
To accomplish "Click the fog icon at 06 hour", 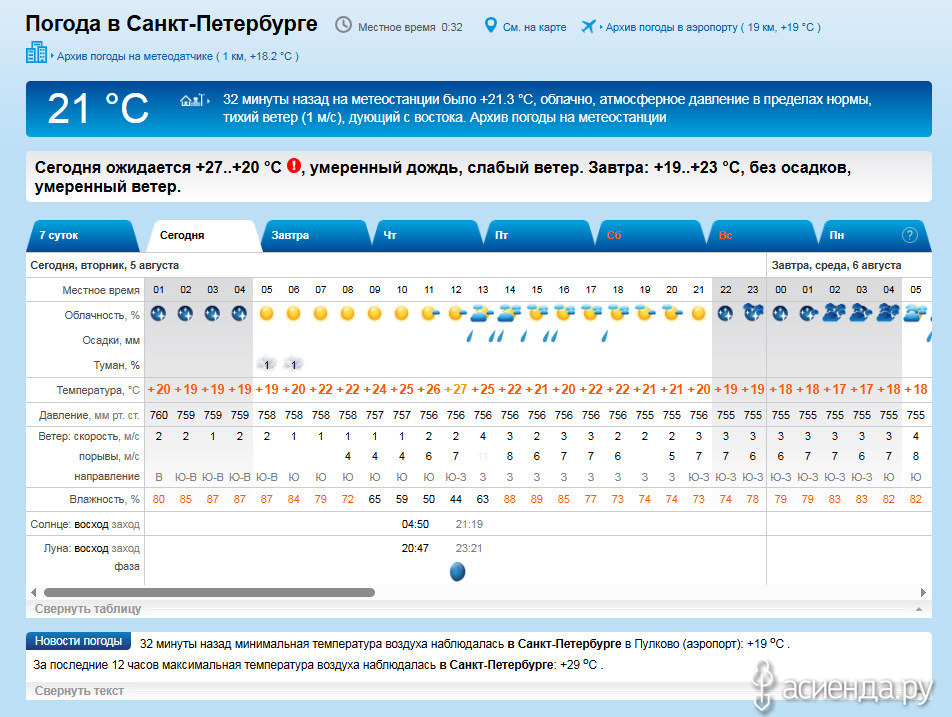I will pyautogui.click(x=293, y=364).
